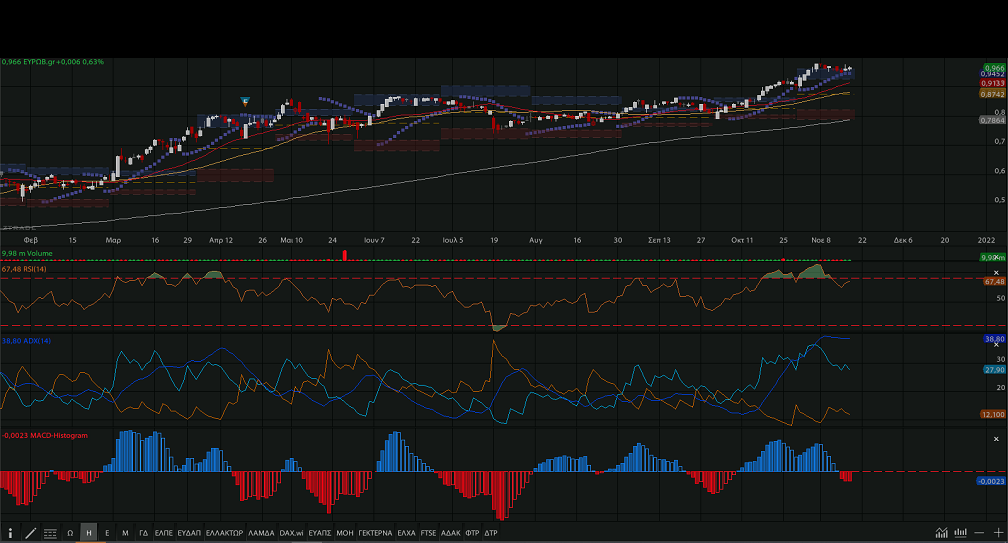Open the chart indicators icon

pyautogui.click(x=941, y=533)
